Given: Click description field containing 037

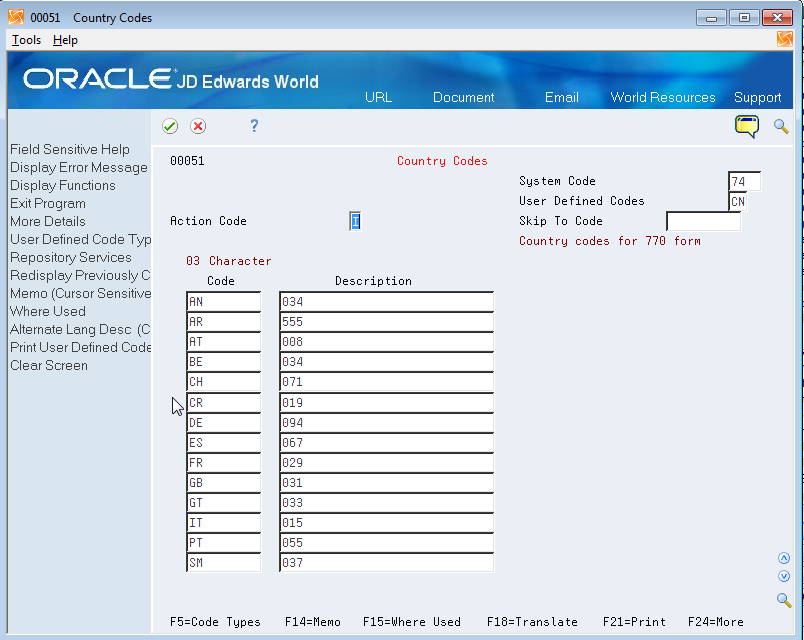Looking at the screenshot, I should tap(387, 563).
